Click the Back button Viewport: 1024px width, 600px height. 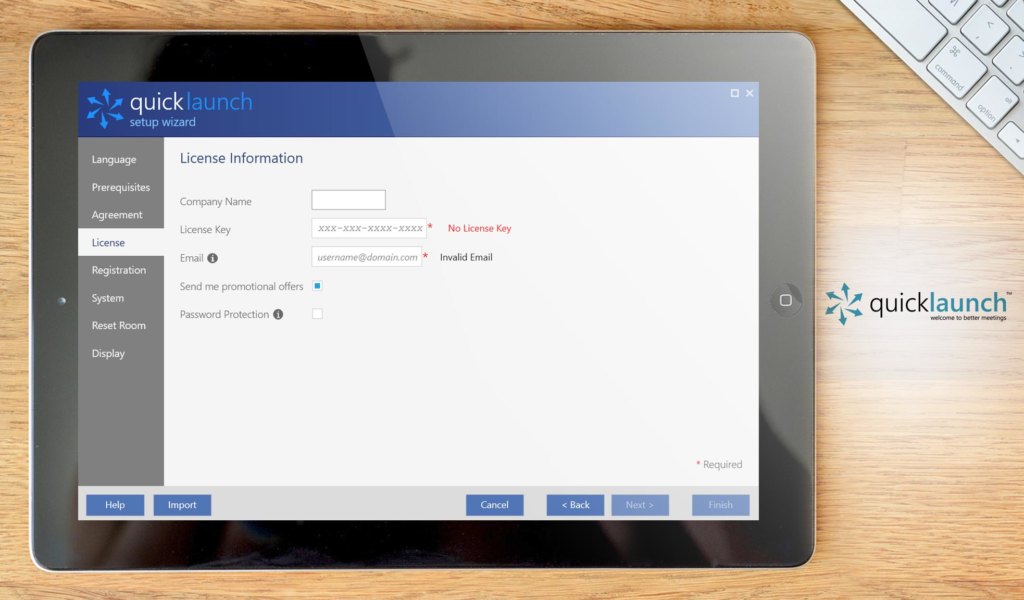pos(575,505)
